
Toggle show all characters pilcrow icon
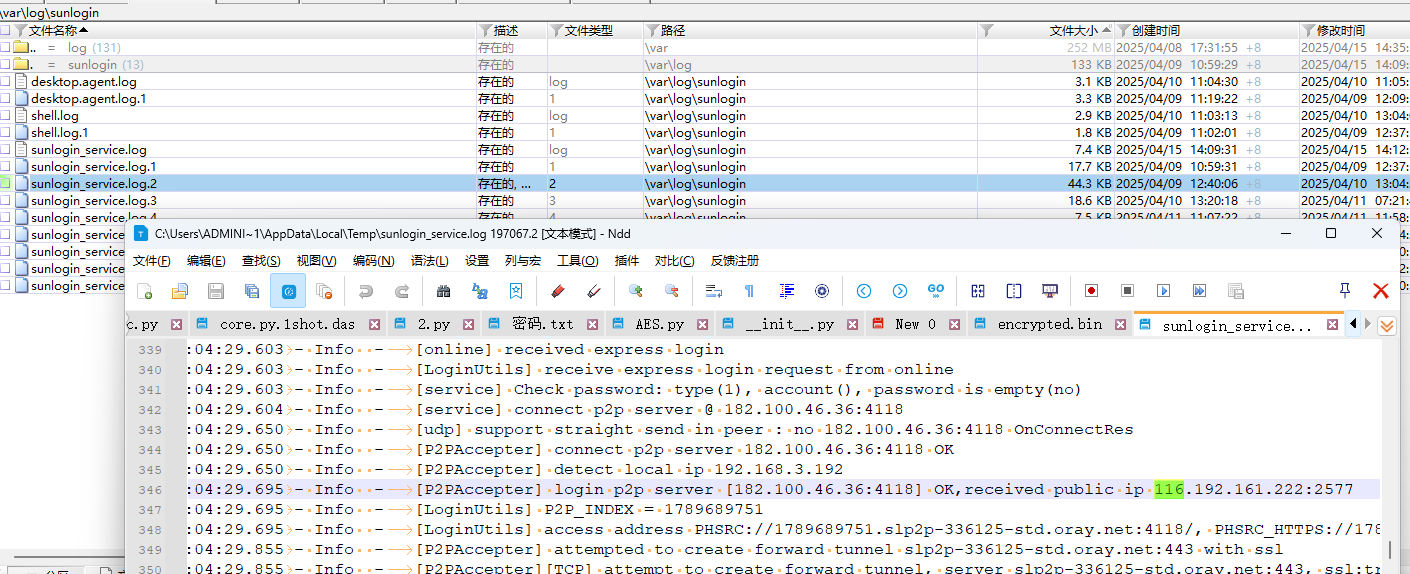click(x=749, y=291)
